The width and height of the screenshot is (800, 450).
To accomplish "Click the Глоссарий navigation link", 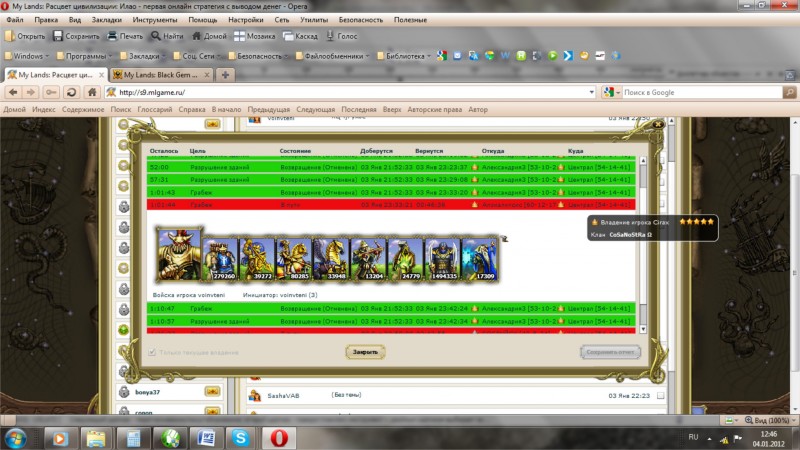I will (155, 110).
